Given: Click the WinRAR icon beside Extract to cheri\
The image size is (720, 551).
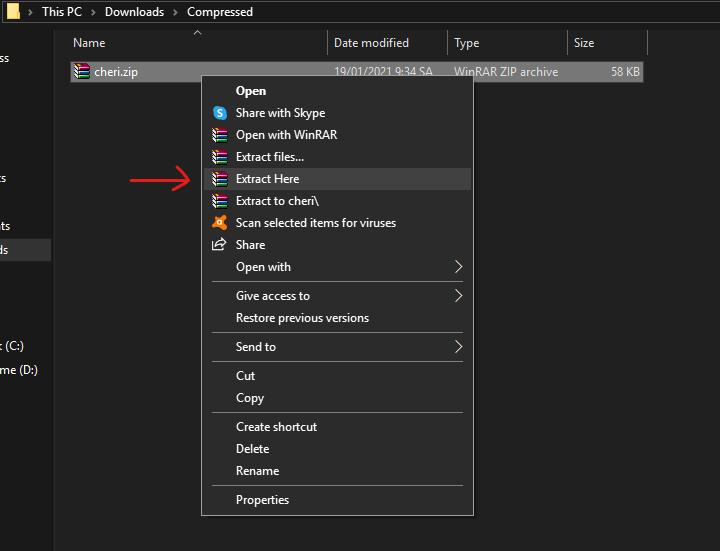Looking at the screenshot, I should pos(220,201).
